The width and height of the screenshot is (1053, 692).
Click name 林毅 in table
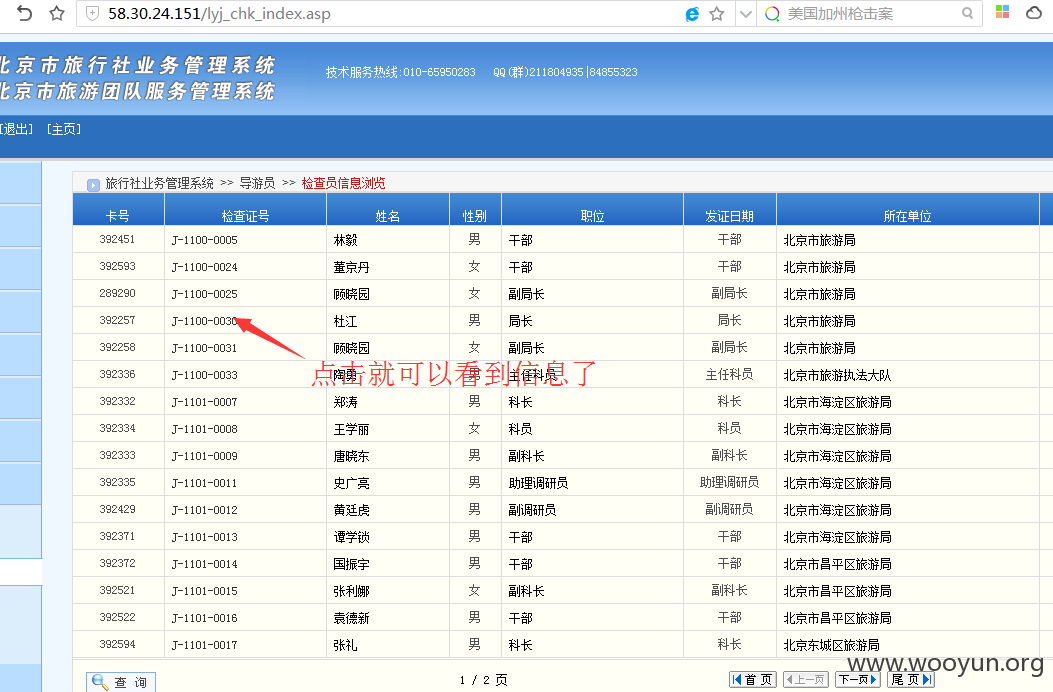(x=346, y=241)
